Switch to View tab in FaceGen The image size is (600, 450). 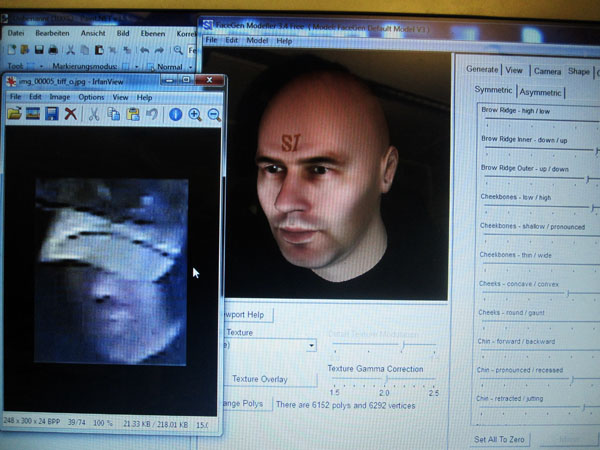click(x=514, y=70)
